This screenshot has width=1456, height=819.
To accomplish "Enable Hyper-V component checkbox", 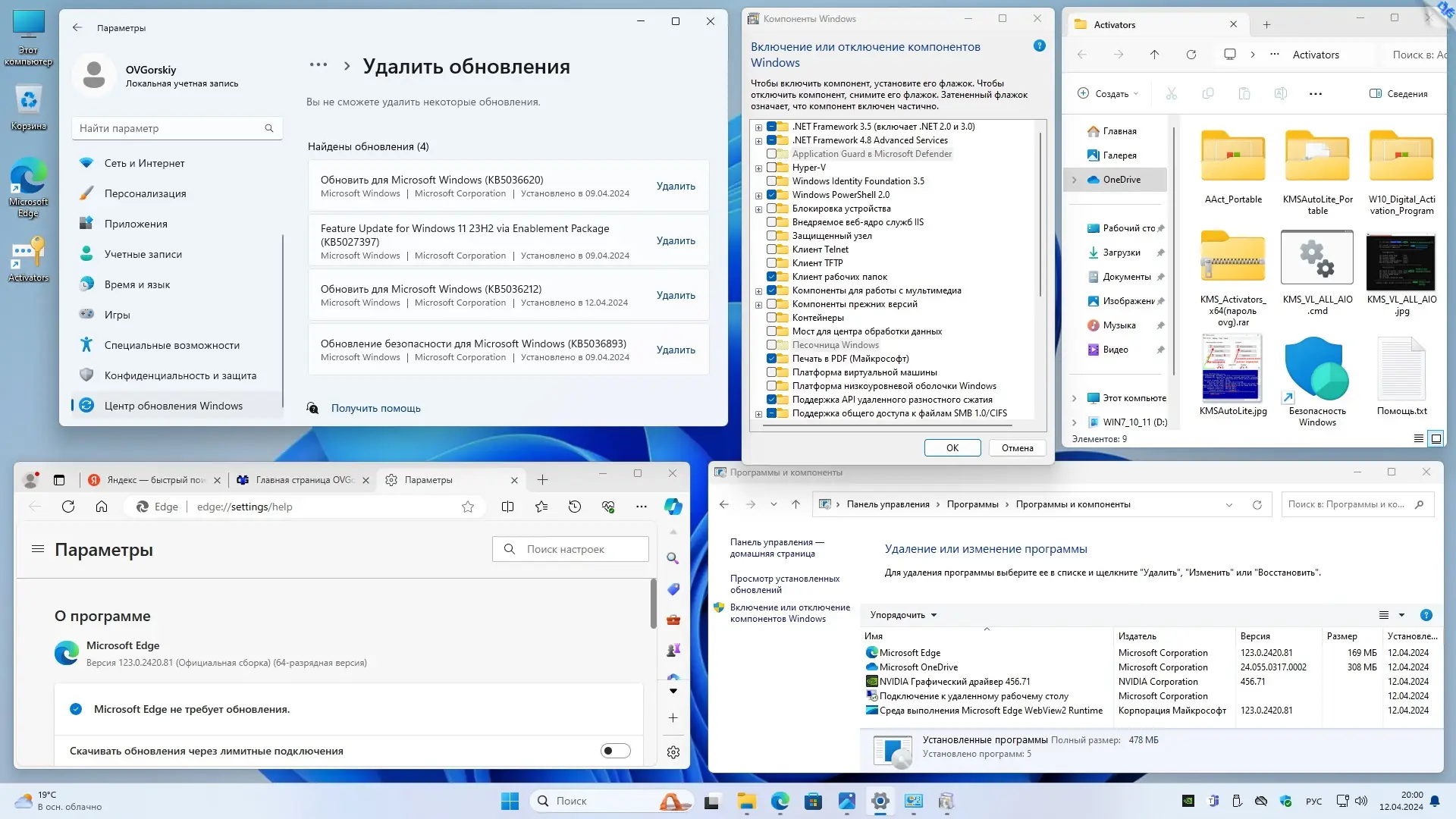I will 772,168.
